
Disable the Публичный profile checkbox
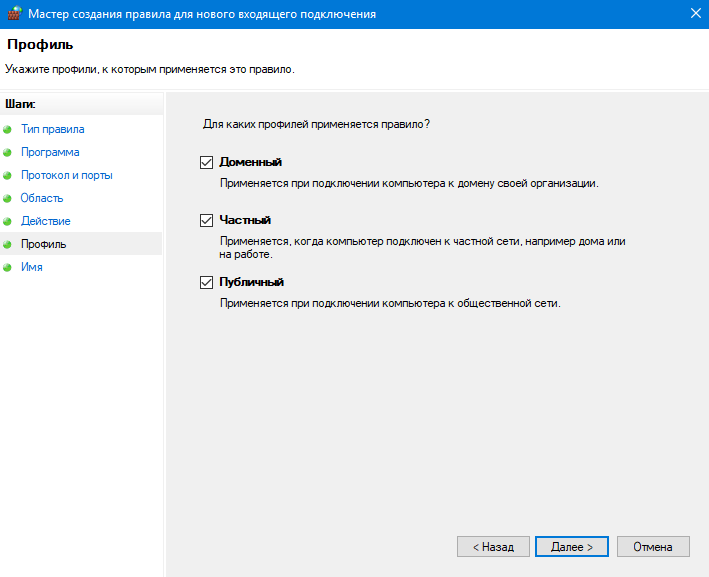click(x=207, y=282)
